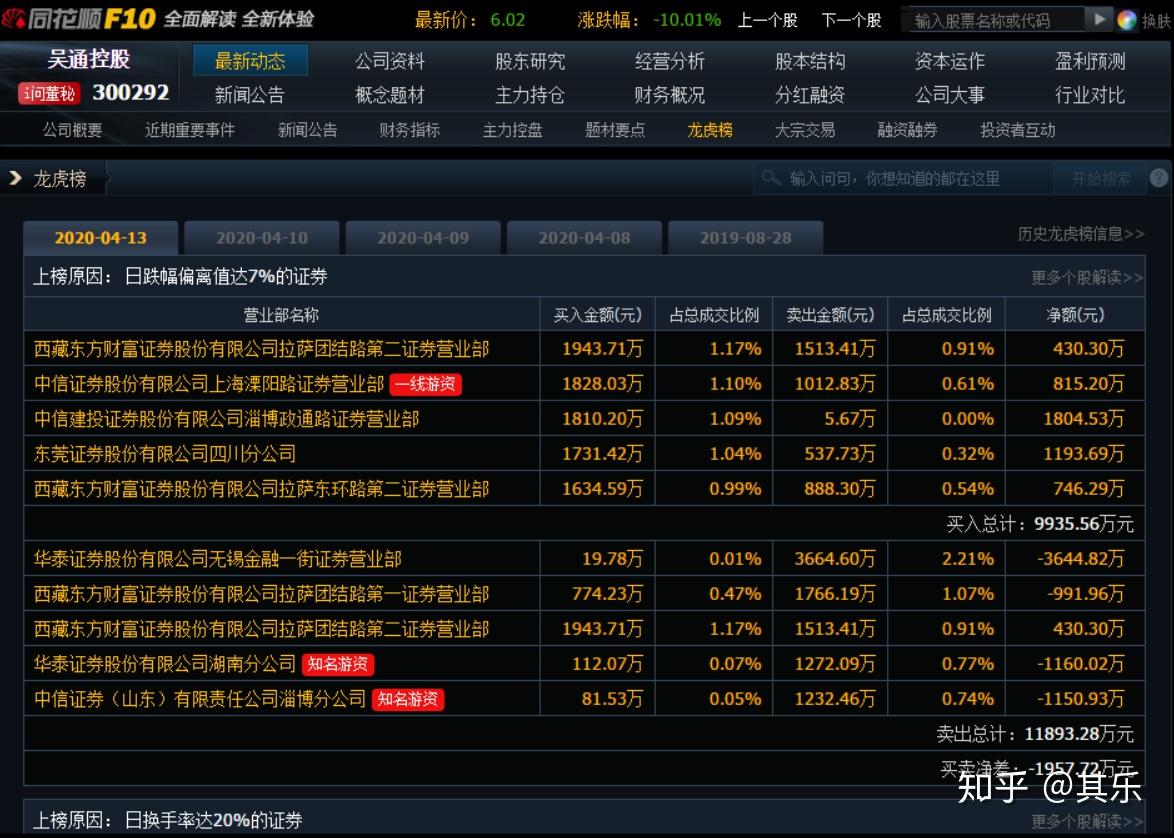Screen dimensions: 1174x838
Task: Click the 知名游资 tag beside 湖南分公司
Action: click(x=338, y=664)
